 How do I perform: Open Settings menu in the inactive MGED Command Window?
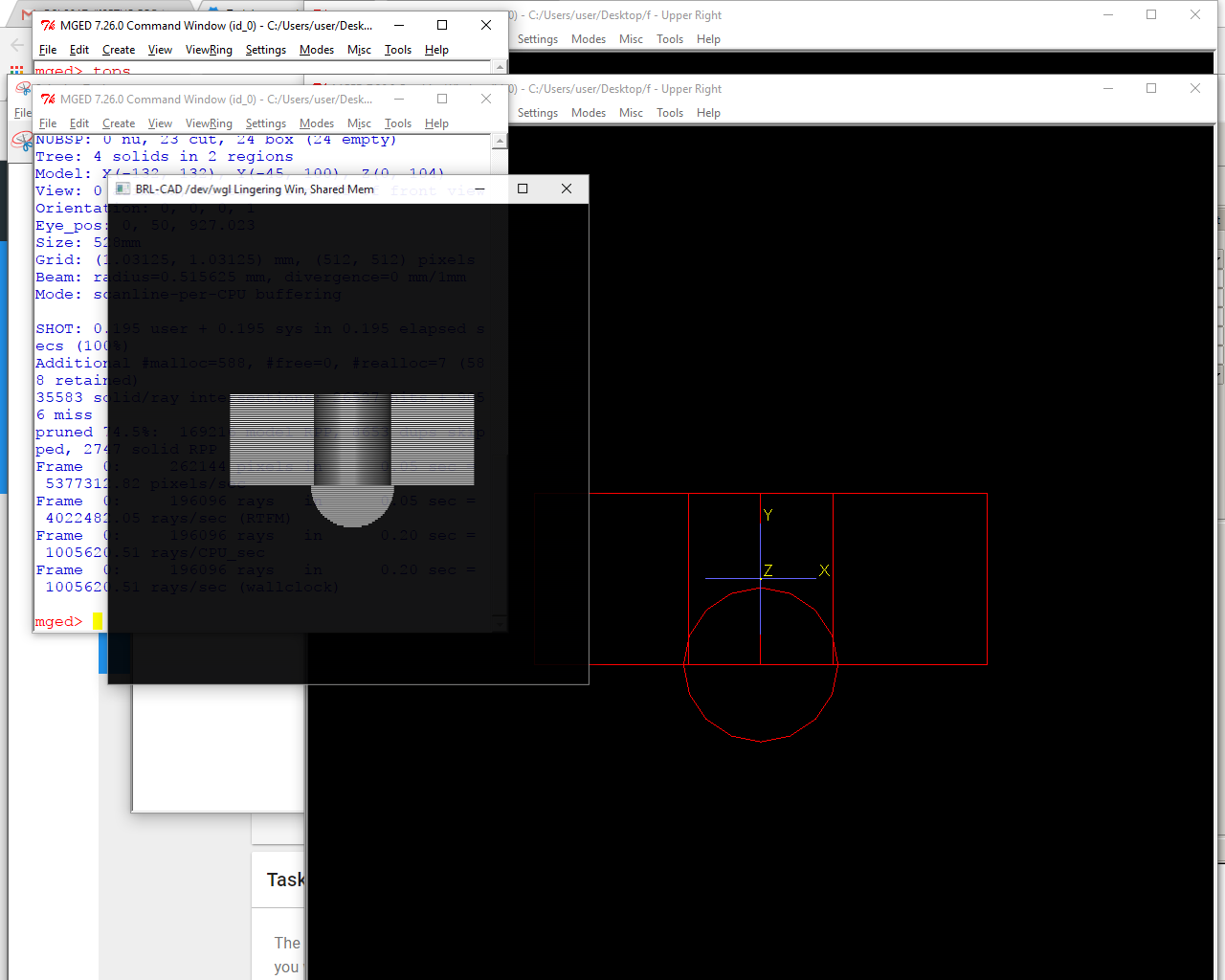[x=265, y=123]
